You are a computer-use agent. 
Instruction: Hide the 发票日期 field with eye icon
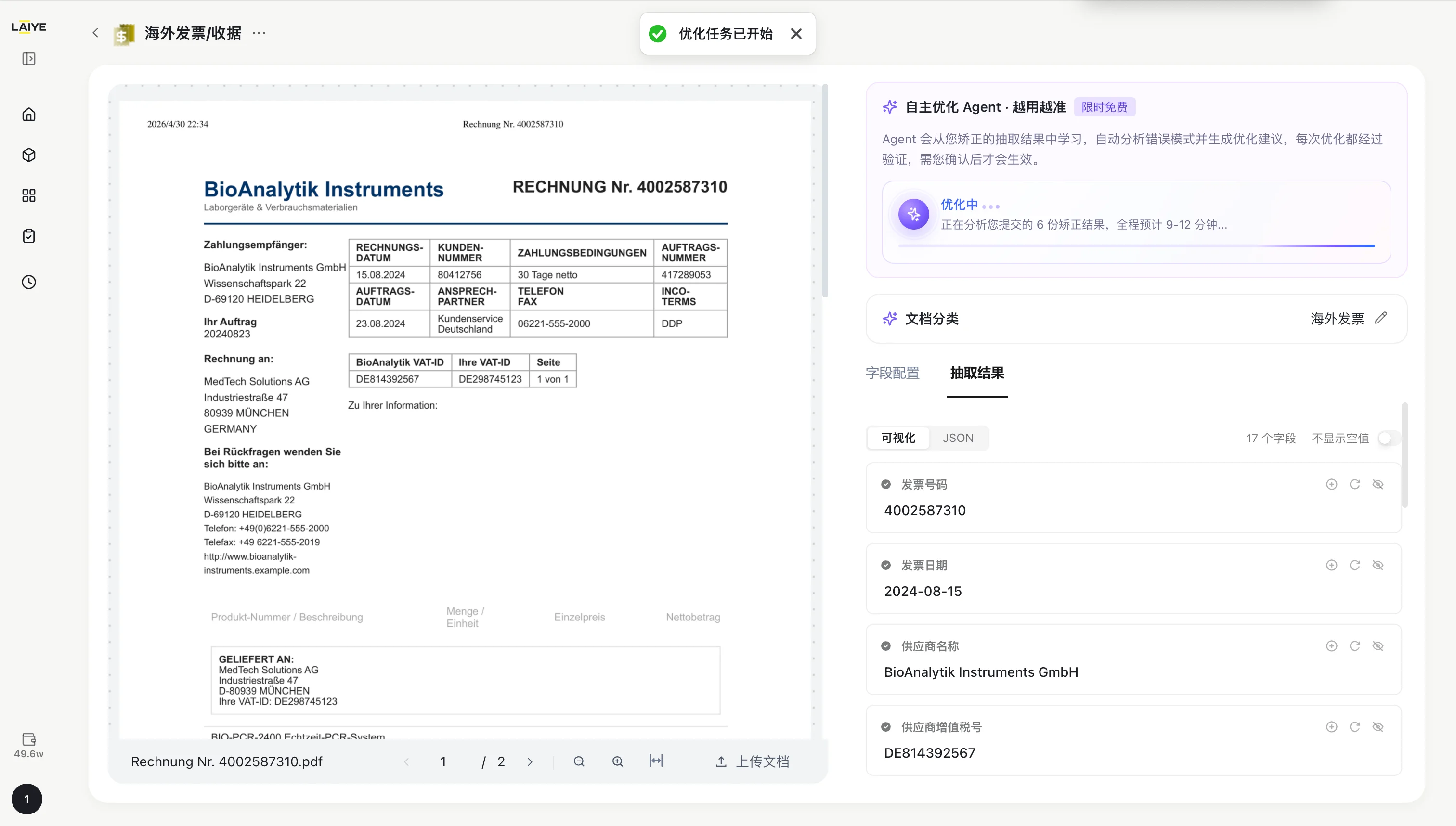click(1378, 565)
